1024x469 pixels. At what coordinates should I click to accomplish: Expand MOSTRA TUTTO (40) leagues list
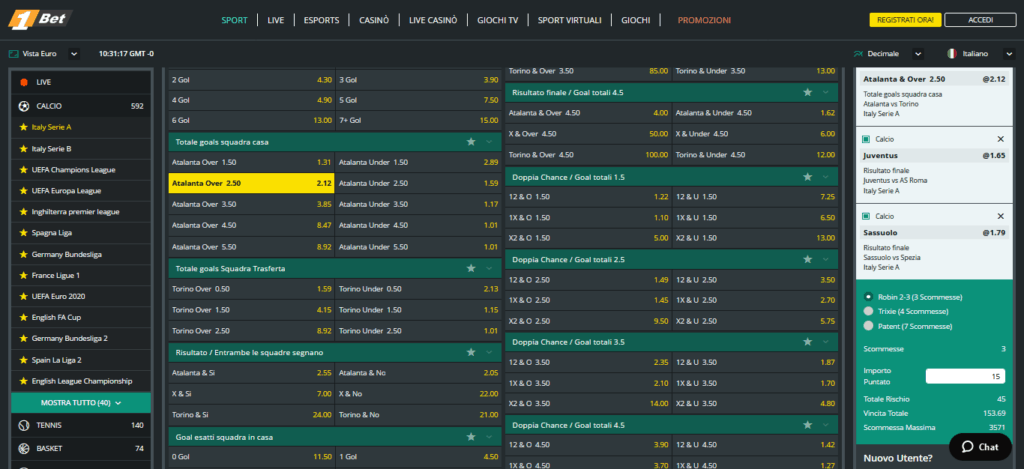pyautogui.click(x=81, y=403)
